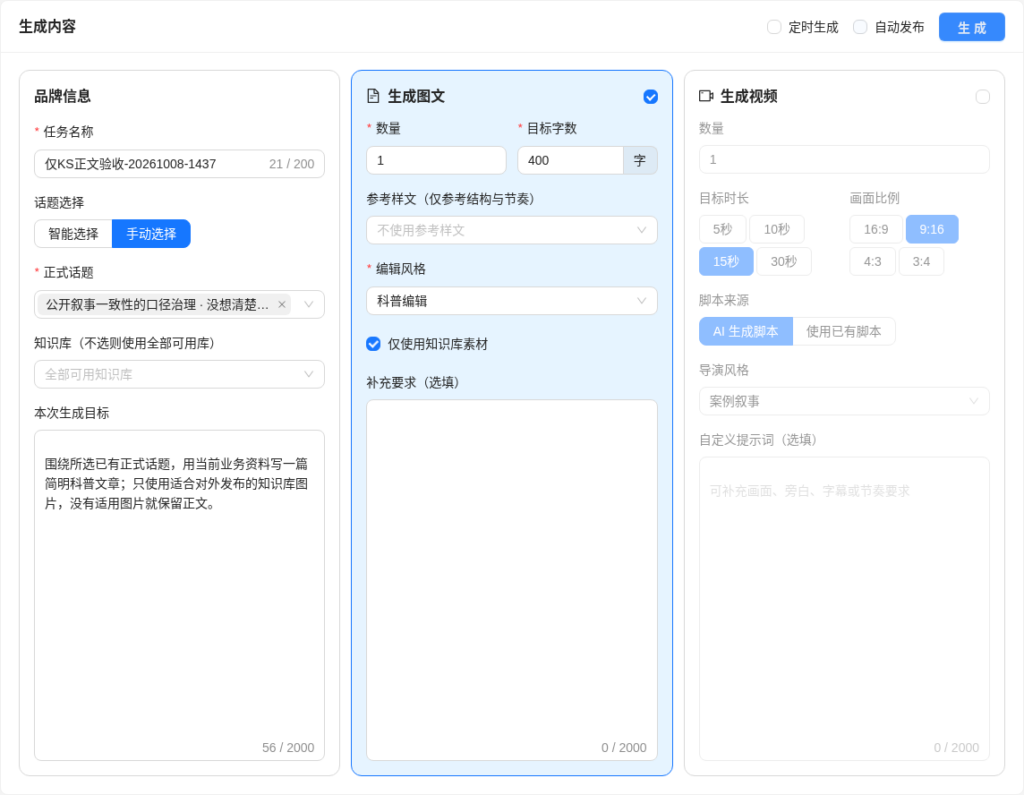Click the 生成内容 page title
Screen dimensions: 1024x795
pos(47,27)
